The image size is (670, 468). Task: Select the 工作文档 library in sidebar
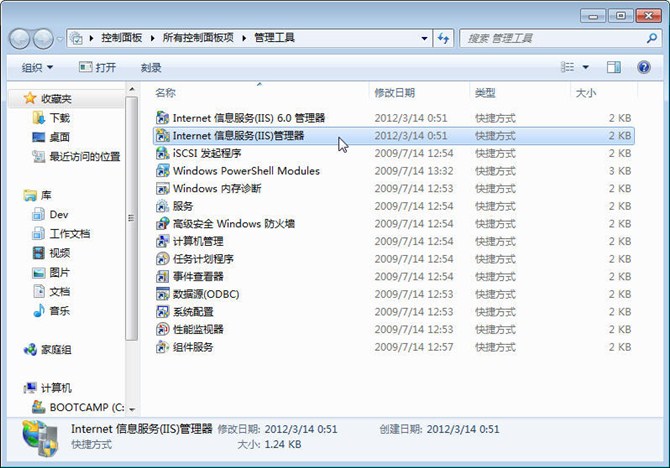click(61, 233)
